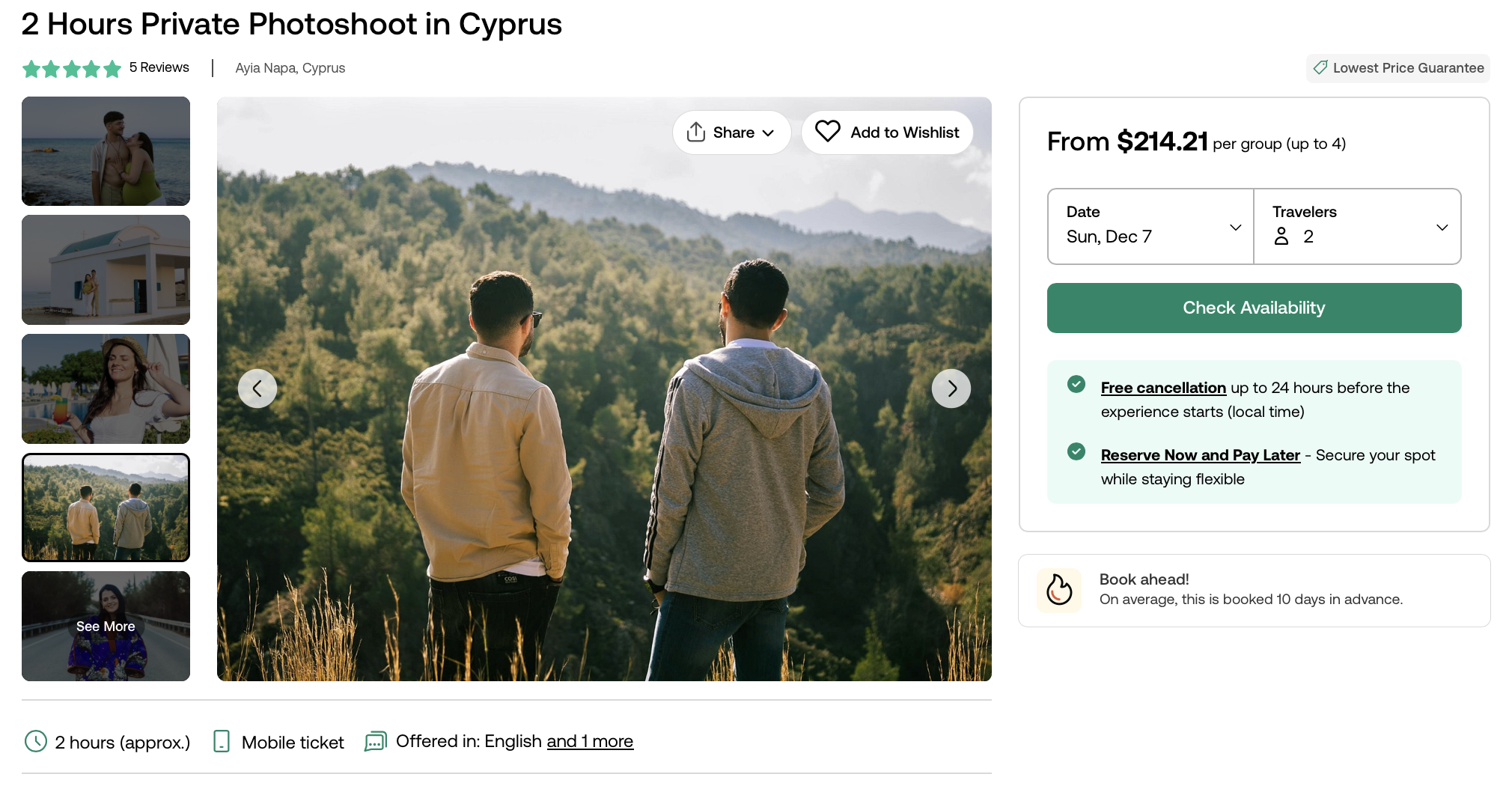The height and width of the screenshot is (789, 1512).
Task: Click the mobile ticket phone icon
Action: (222, 741)
